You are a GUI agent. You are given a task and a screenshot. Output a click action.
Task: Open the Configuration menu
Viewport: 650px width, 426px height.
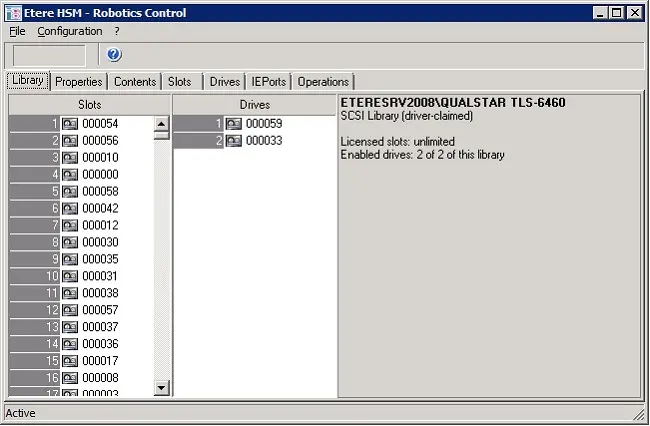pos(69,31)
